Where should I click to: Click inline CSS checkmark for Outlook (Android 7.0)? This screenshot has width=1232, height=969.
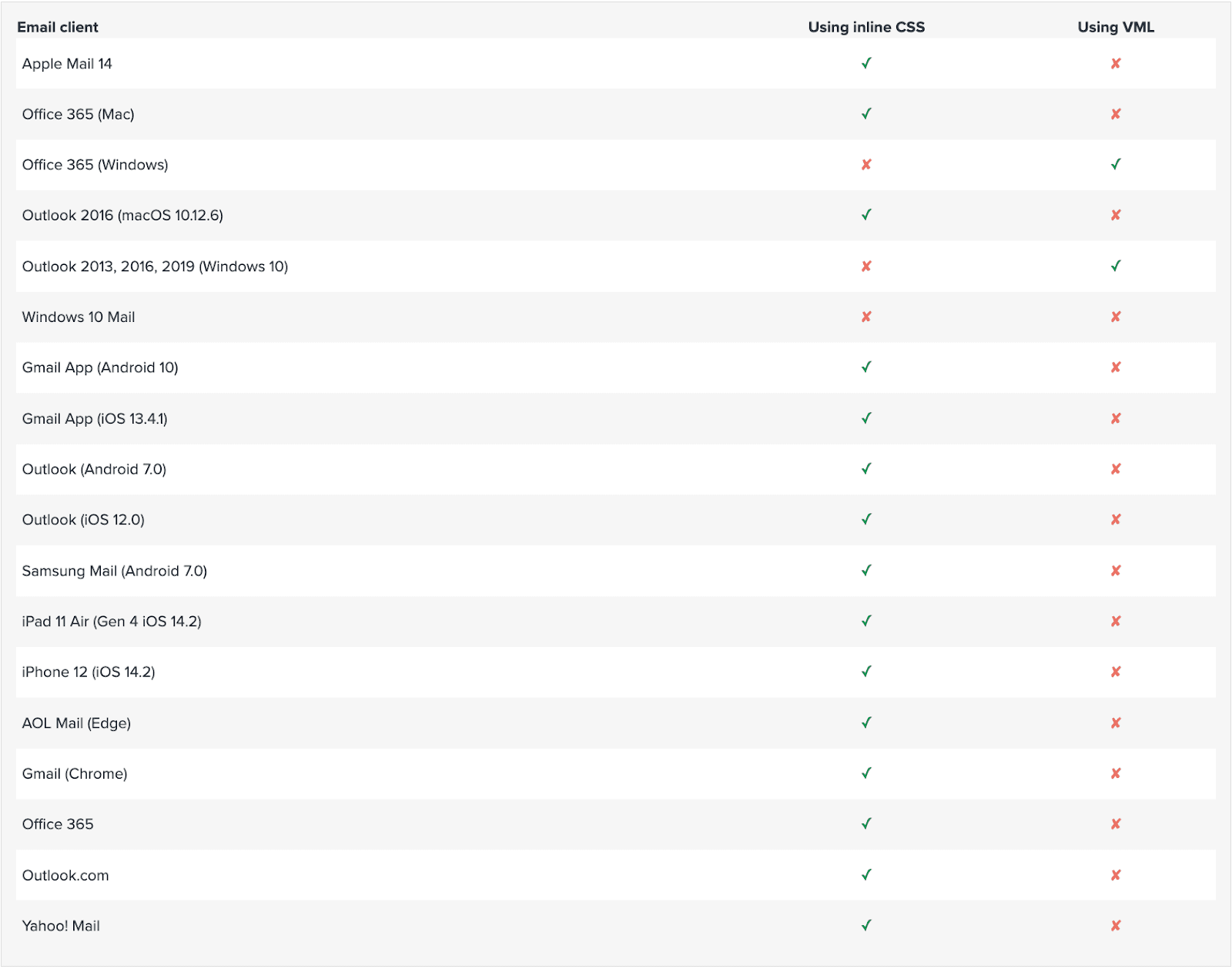pyautogui.click(x=866, y=469)
